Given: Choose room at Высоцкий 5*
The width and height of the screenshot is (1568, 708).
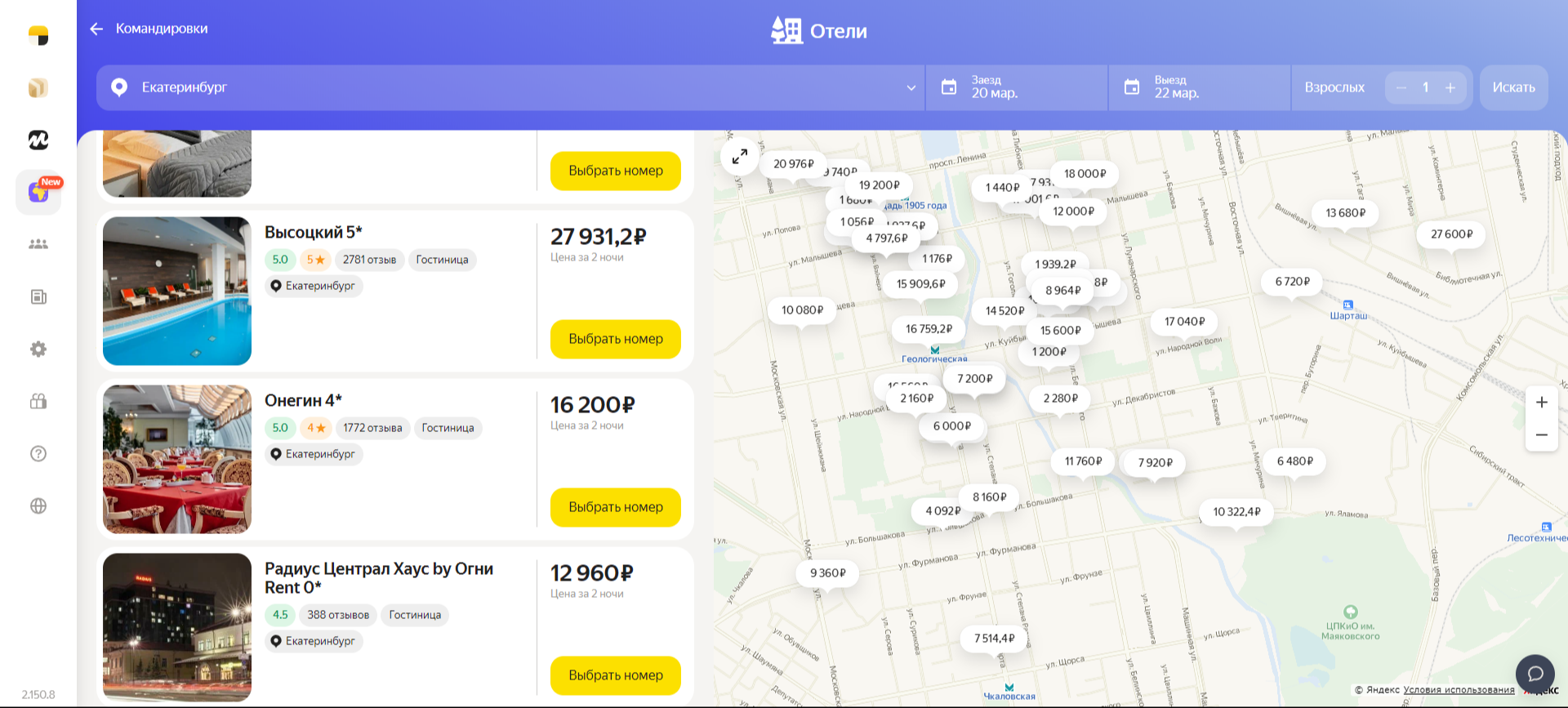Looking at the screenshot, I should [616, 339].
